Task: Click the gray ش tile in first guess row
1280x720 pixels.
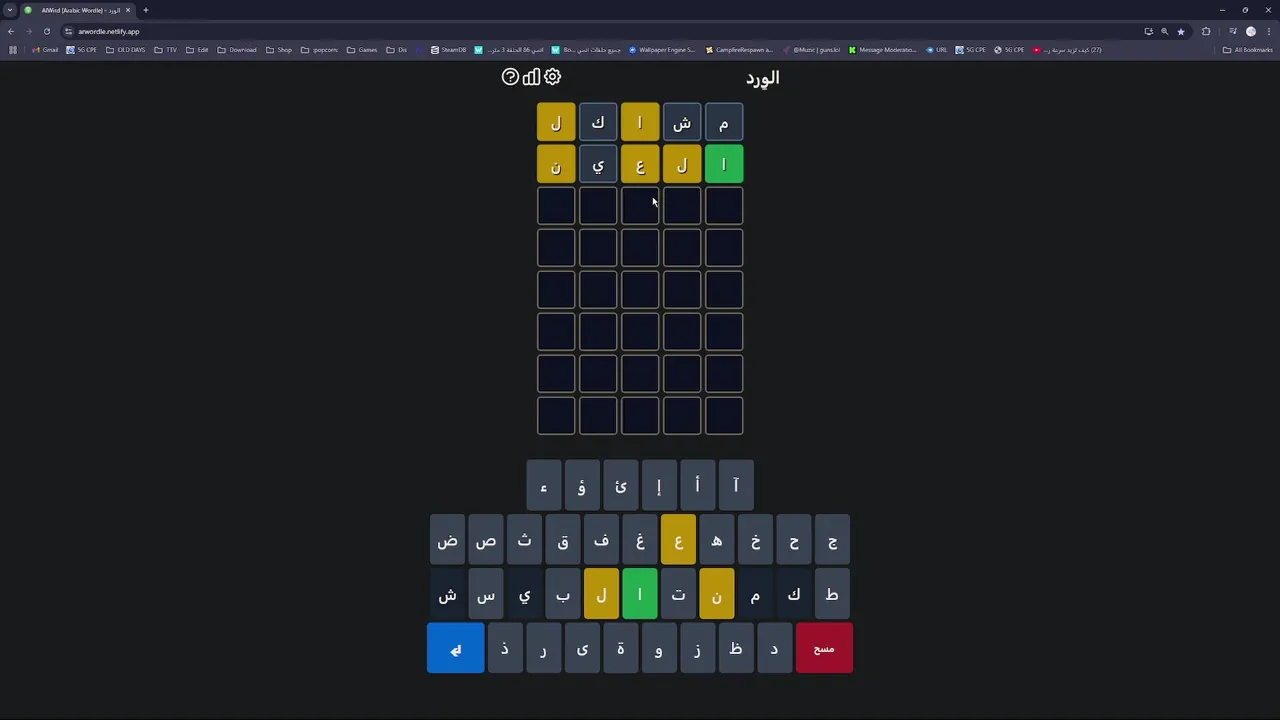Action: point(682,122)
